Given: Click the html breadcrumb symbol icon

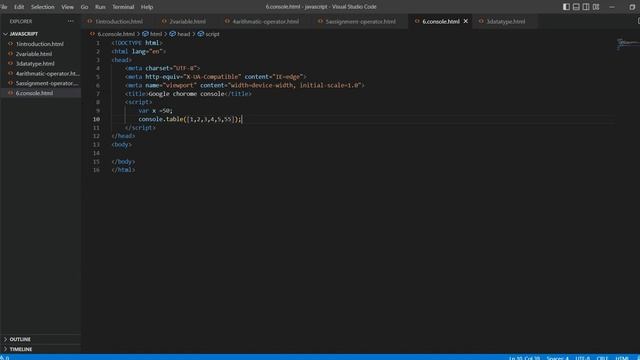Looking at the screenshot, I should click(x=145, y=34).
